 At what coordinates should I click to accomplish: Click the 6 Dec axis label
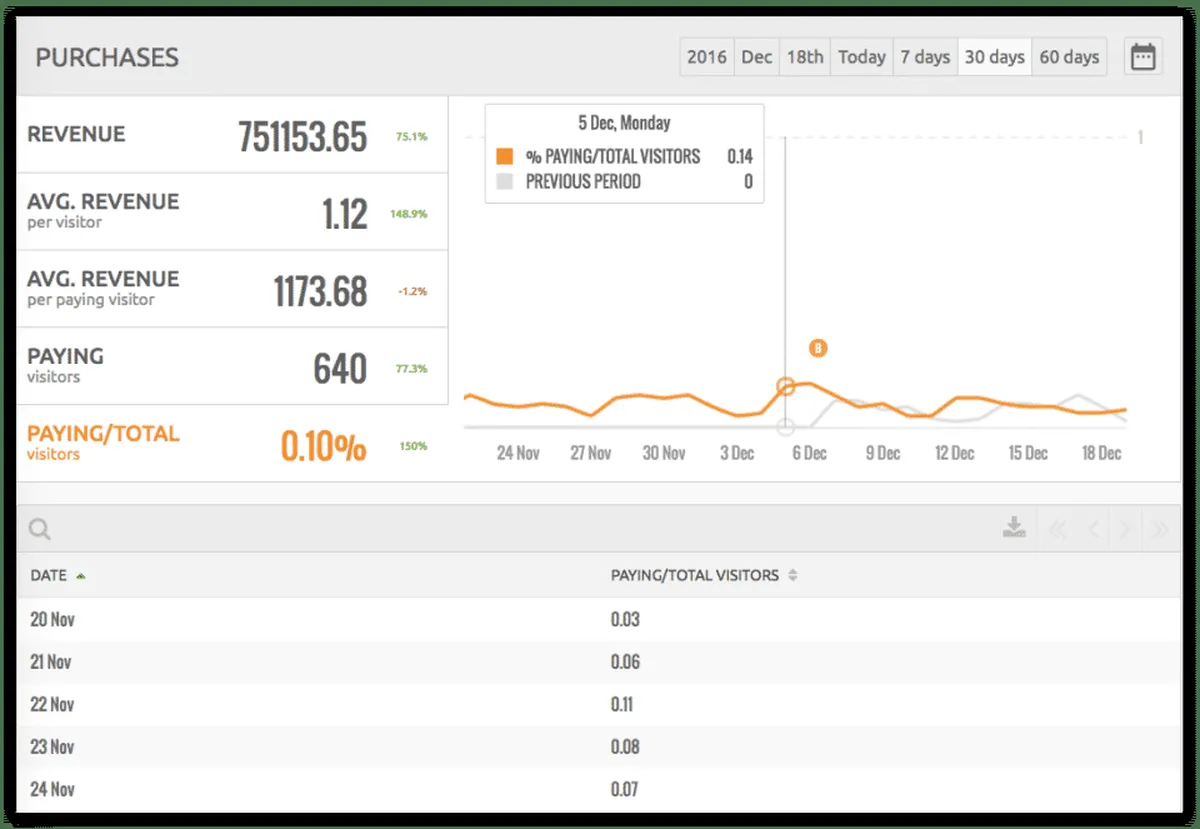pyautogui.click(x=809, y=453)
